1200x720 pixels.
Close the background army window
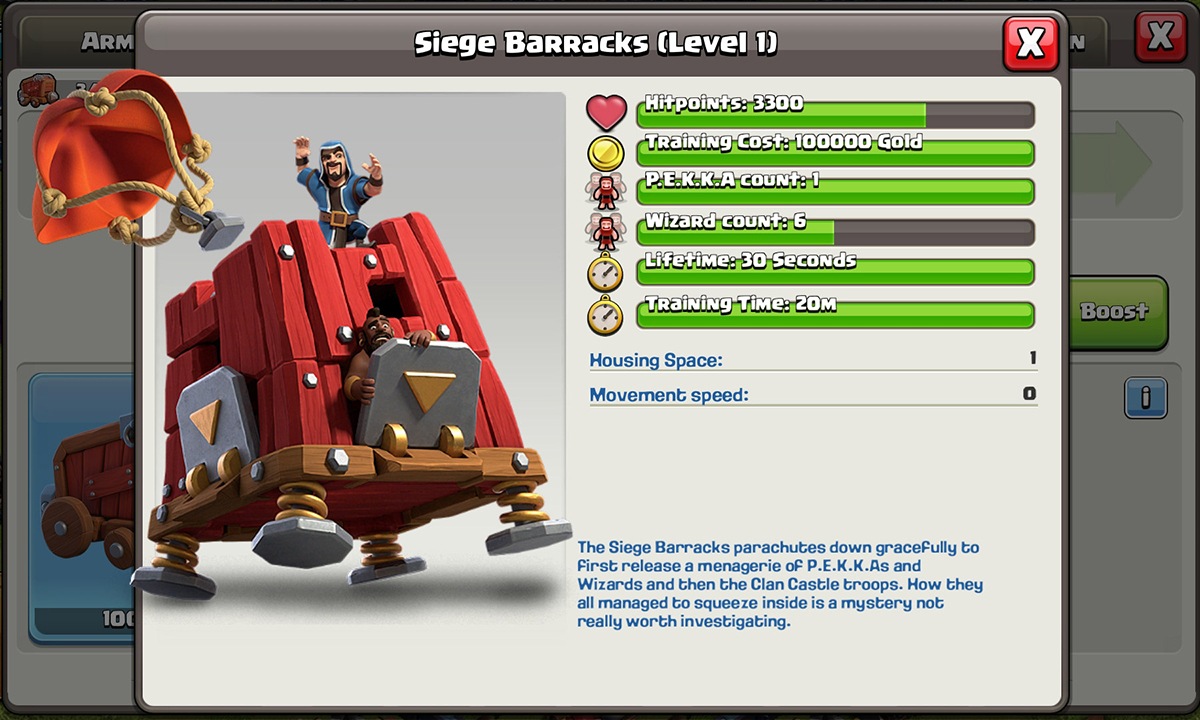point(1160,37)
